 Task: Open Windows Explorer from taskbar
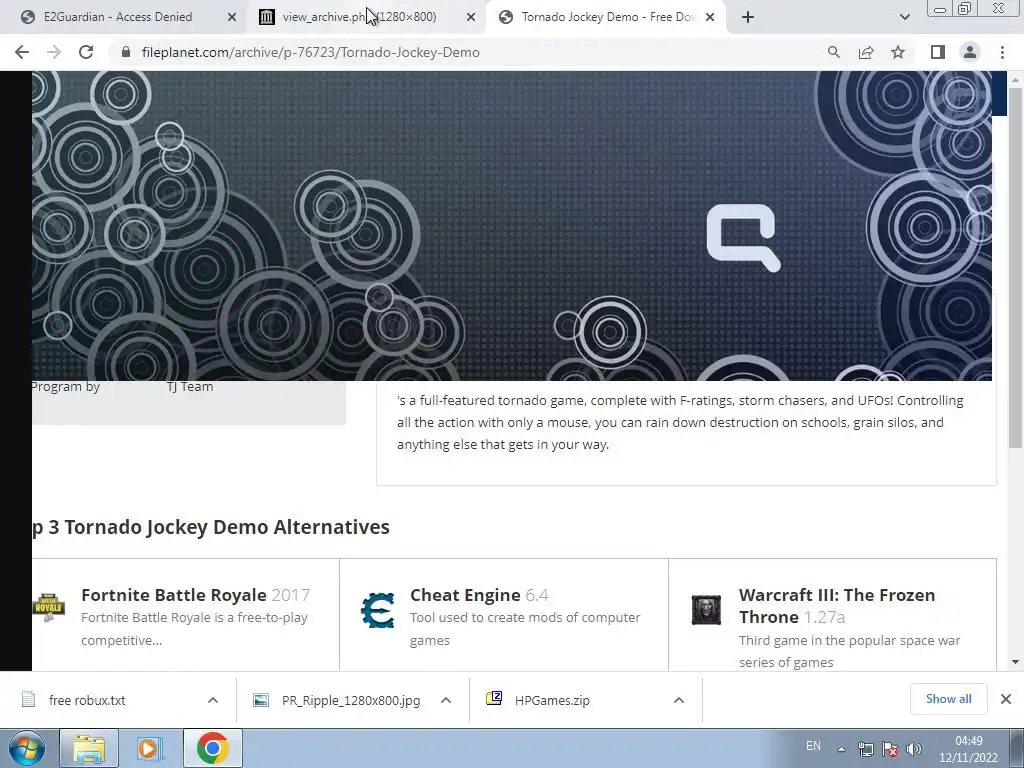click(89, 748)
